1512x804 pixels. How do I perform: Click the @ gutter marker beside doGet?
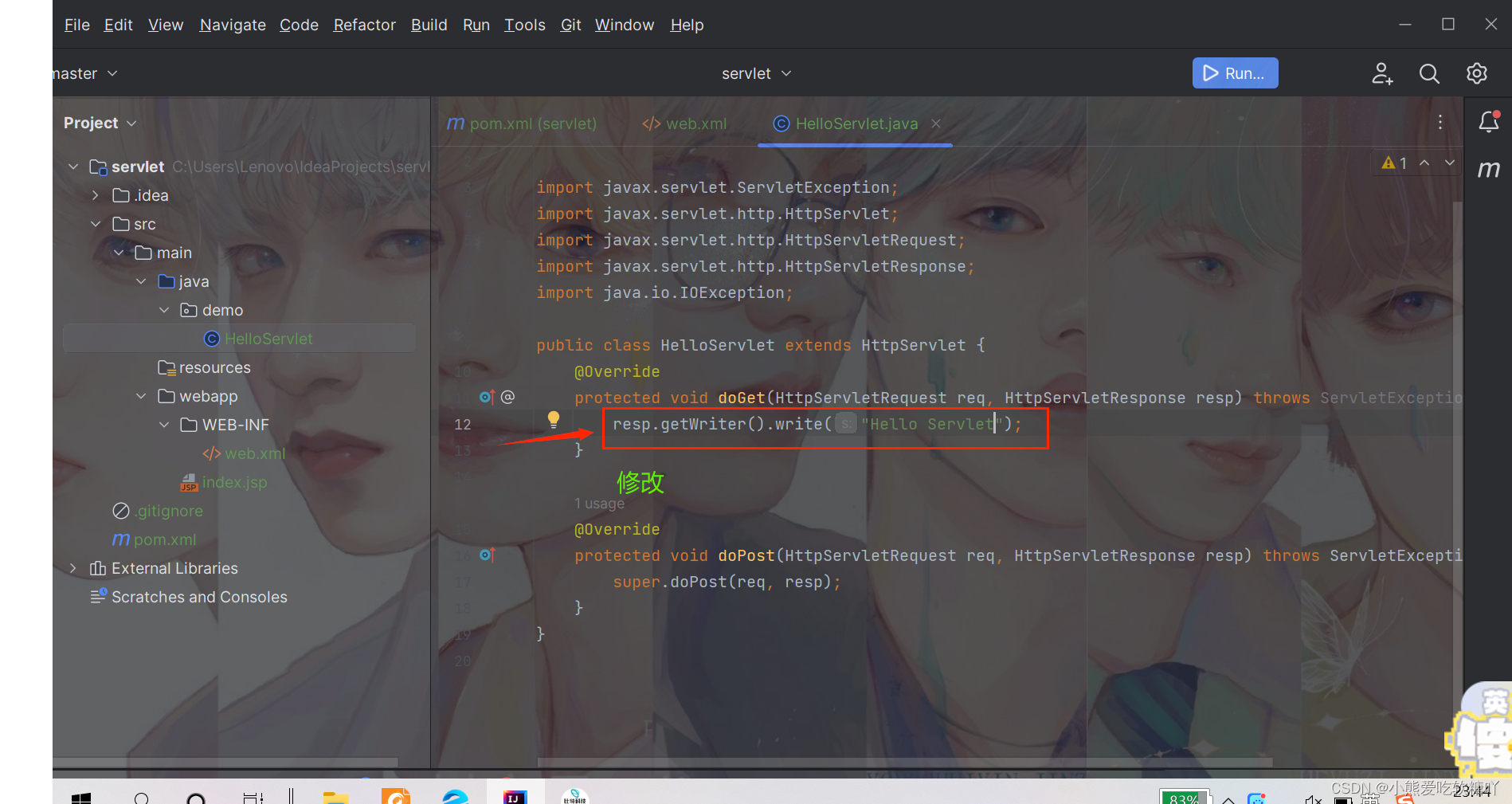(x=507, y=397)
